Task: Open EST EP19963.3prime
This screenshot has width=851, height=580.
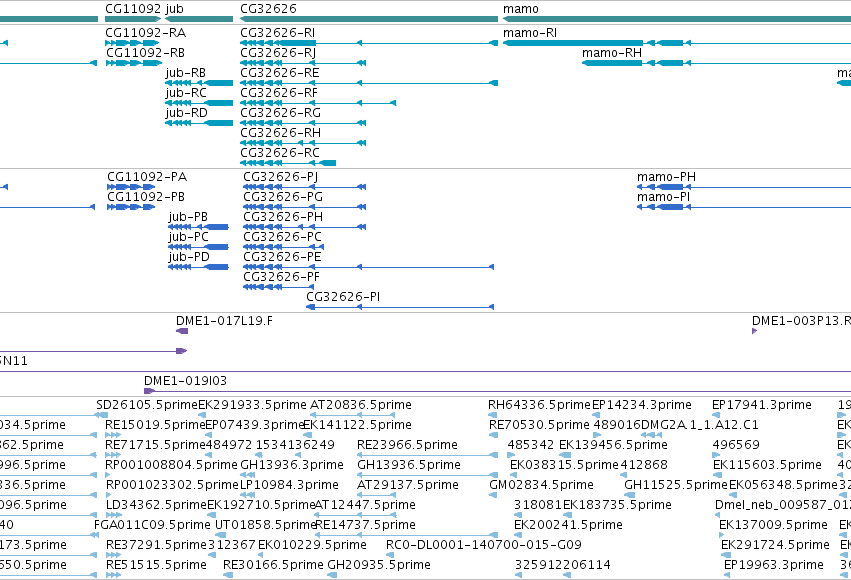Action: click(x=773, y=566)
